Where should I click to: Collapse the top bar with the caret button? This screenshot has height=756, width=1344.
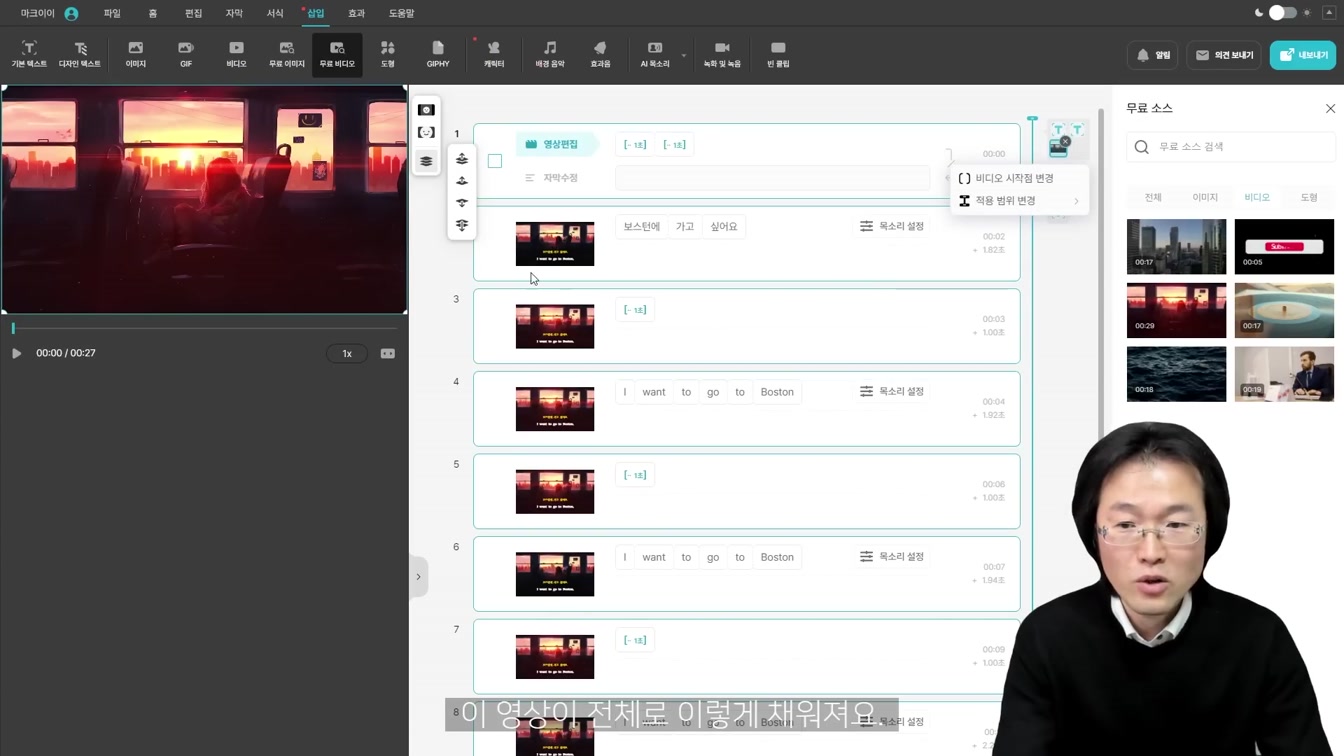(1329, 13)
